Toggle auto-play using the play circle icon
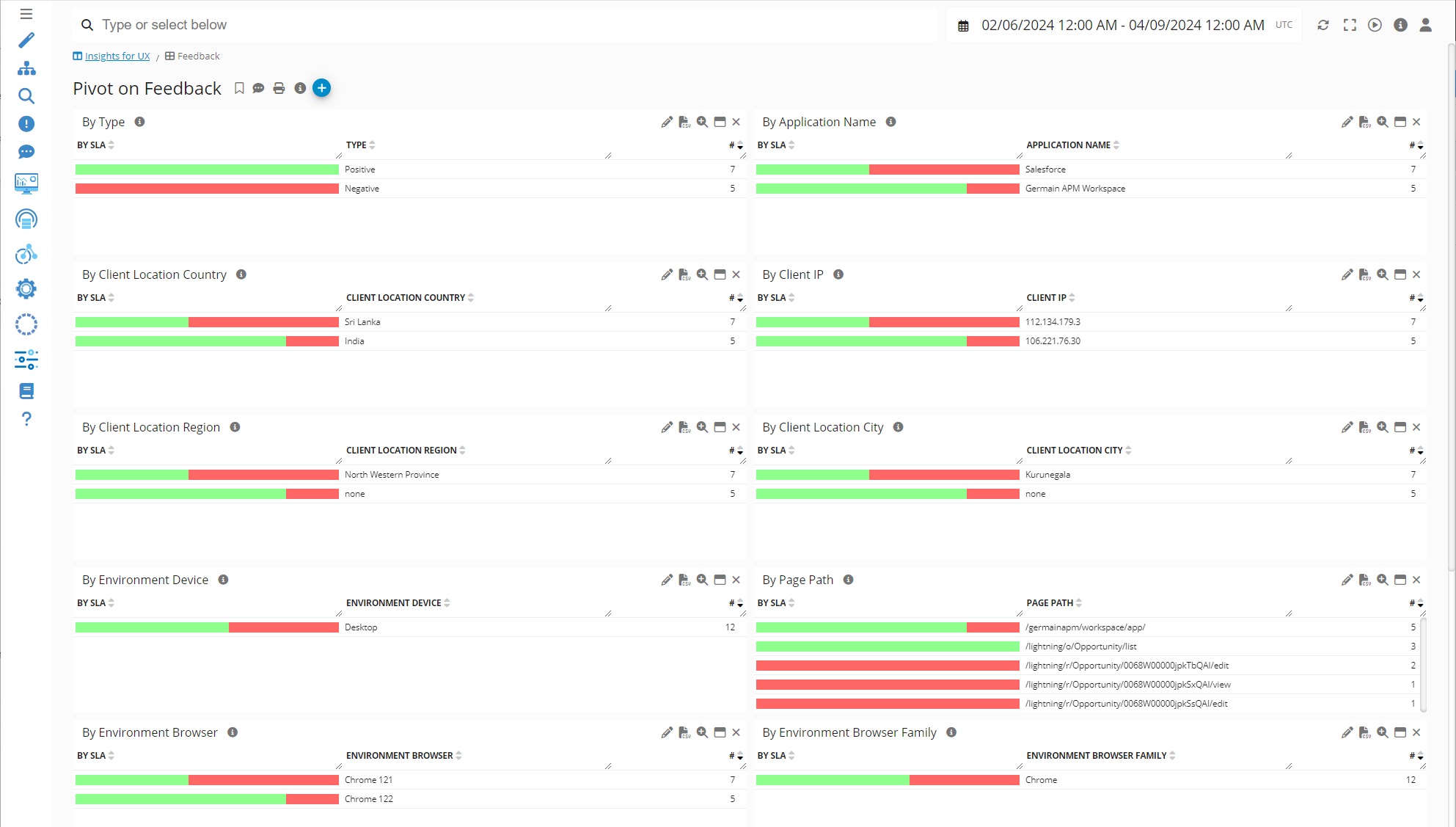1456x827 pixels. tap(1375, 25)
